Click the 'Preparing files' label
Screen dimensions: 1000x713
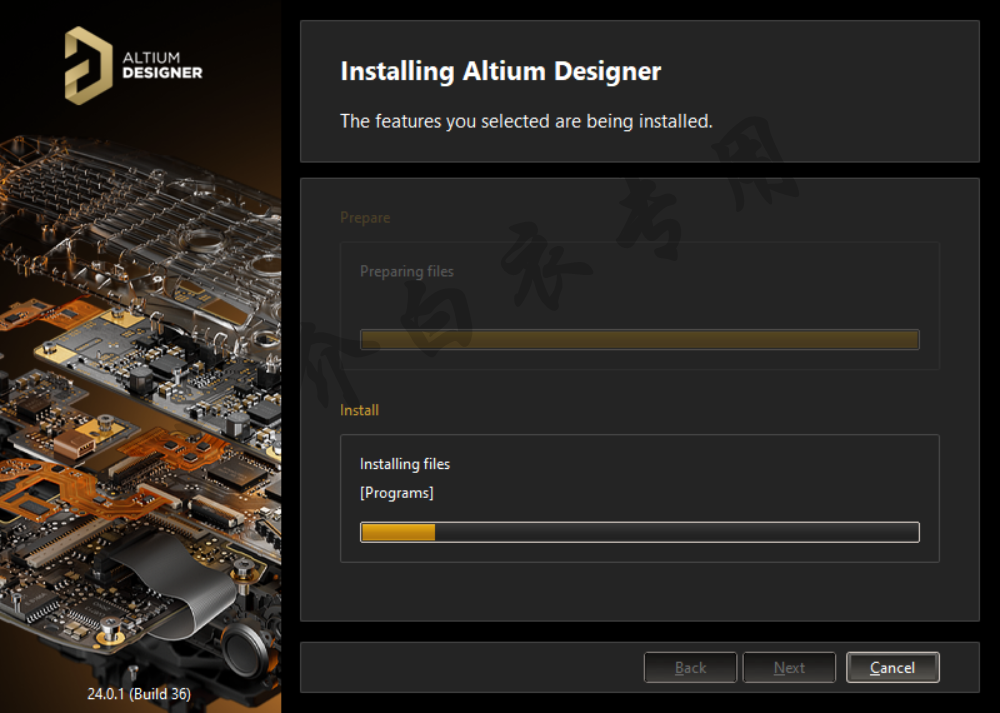click(406, 271)
